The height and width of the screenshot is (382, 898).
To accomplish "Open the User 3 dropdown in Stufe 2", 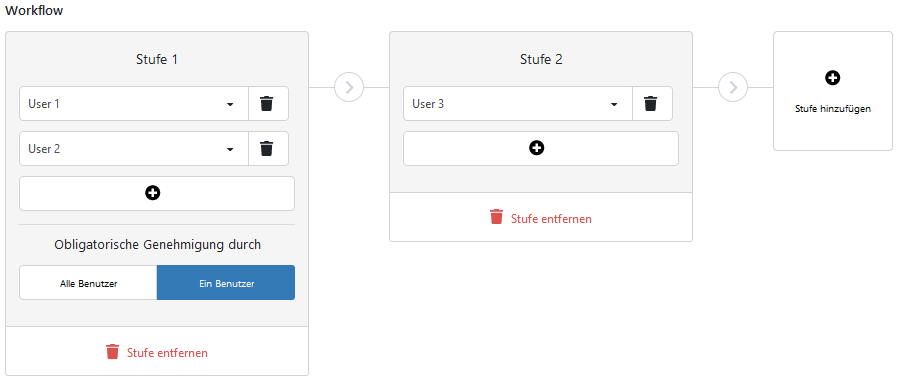I will [518, 104].
